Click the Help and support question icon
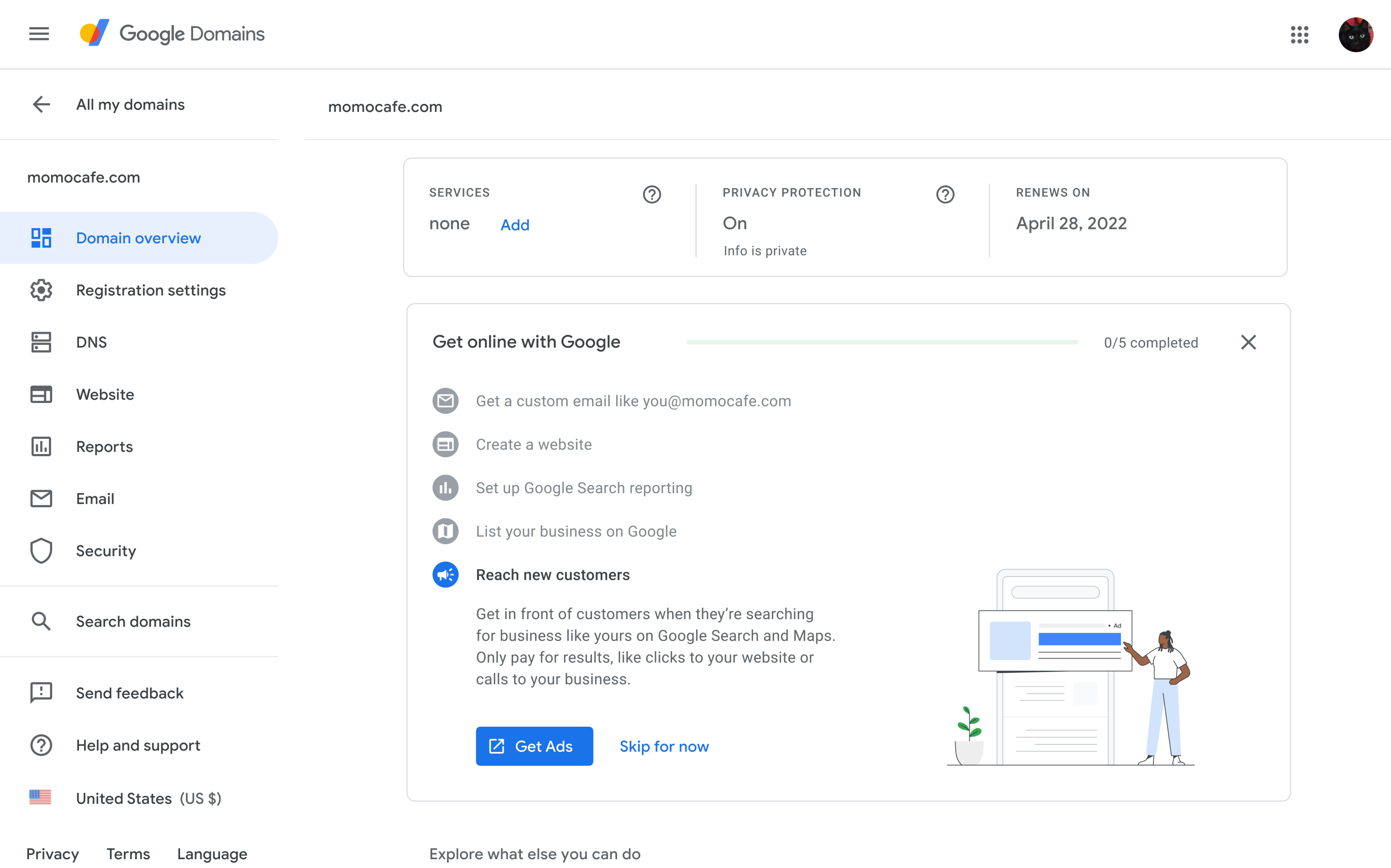Screen dimensions: 1391x868 [x=41, y=745]
